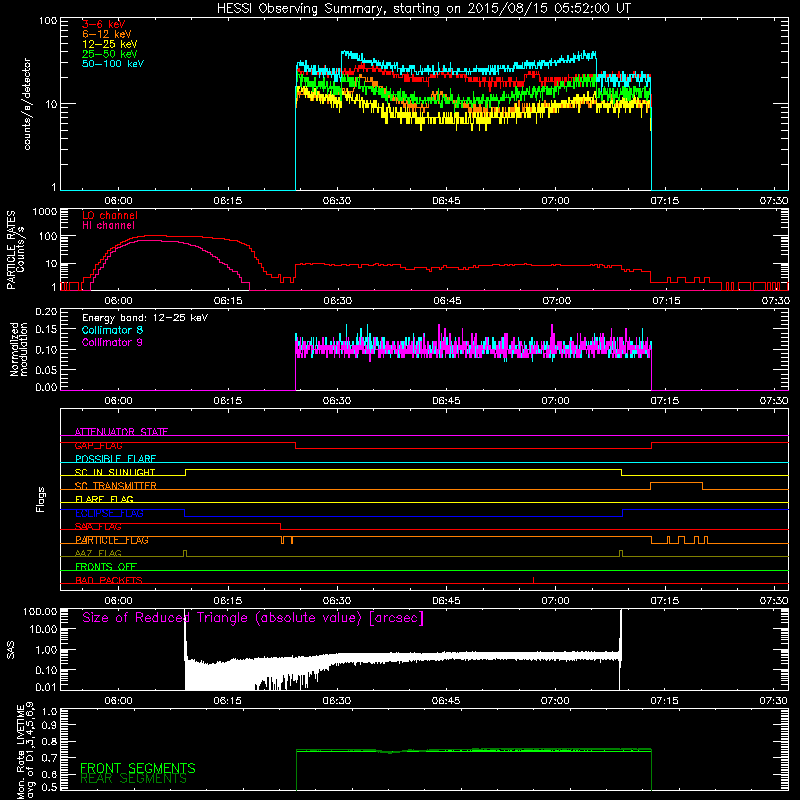Click the PARTICLE_FLAG label
The image size is (800, 800).
(112, 540)
